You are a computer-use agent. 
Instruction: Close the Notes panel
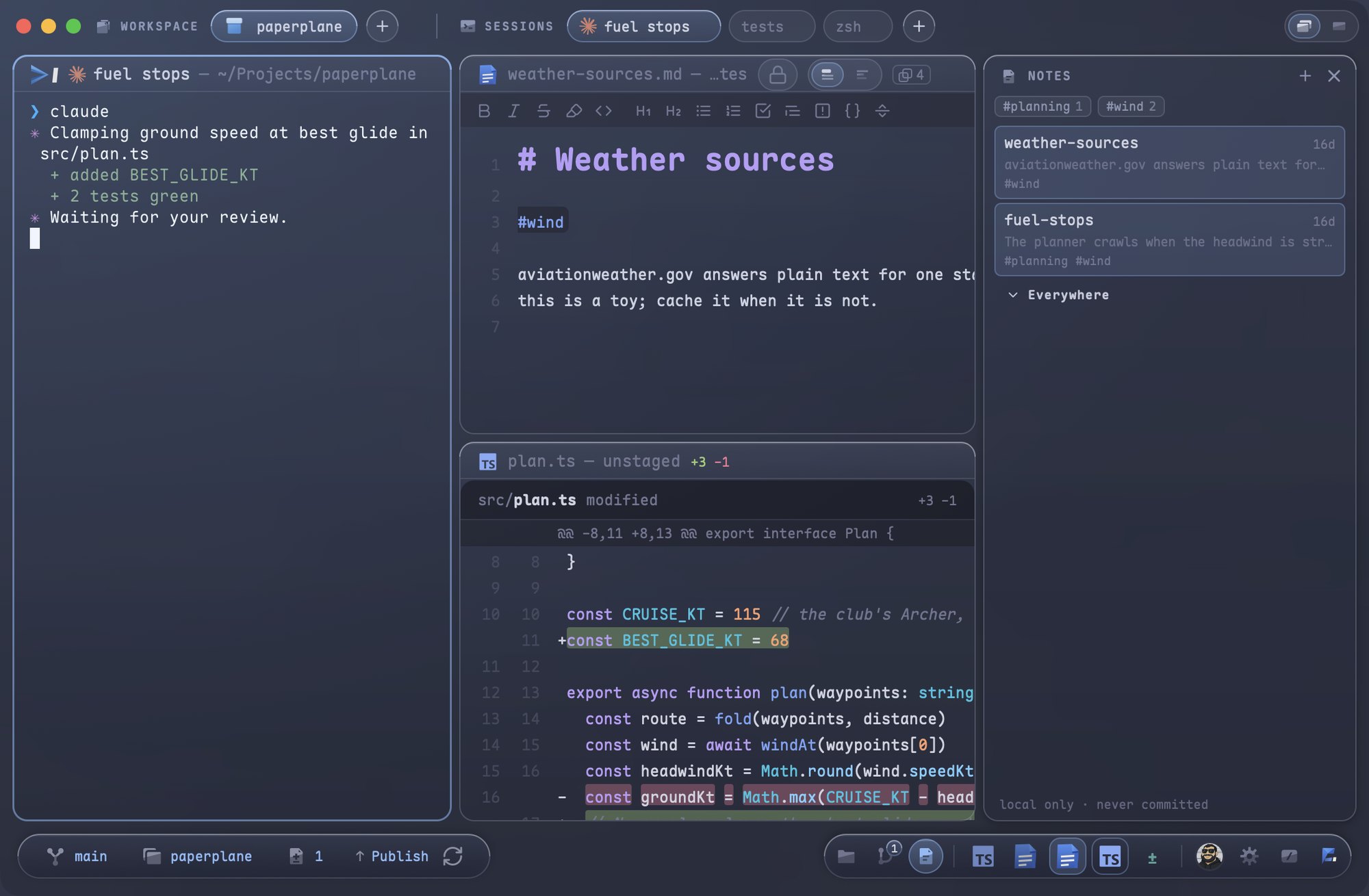point(1333,76)
